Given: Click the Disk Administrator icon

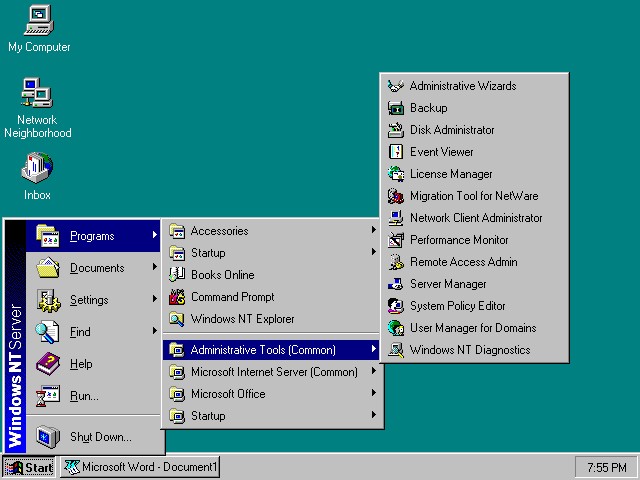Looking at the screenshot, I should point(396,130).
